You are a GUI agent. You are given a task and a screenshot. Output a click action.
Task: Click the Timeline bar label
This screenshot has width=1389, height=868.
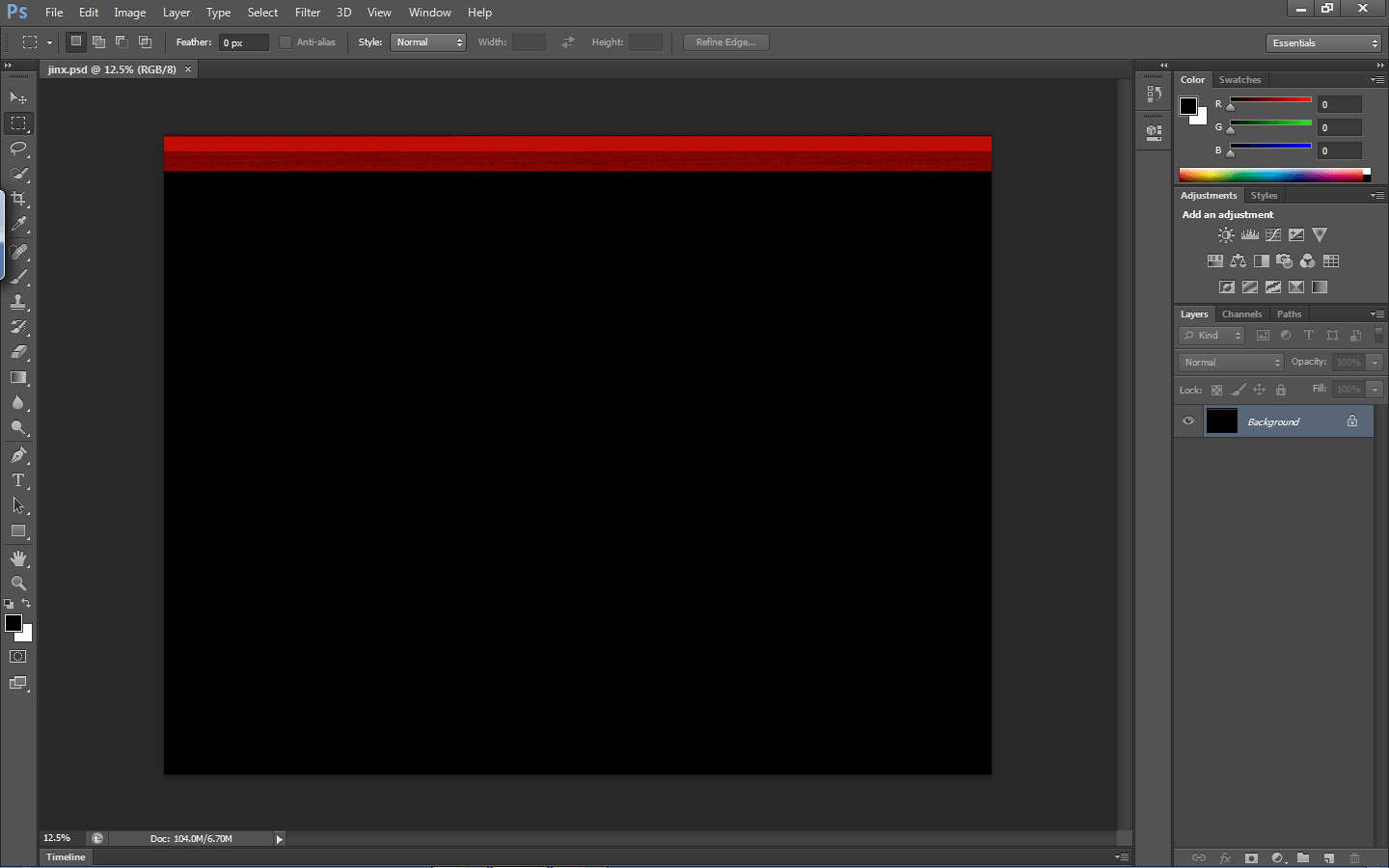pos(65,856)
